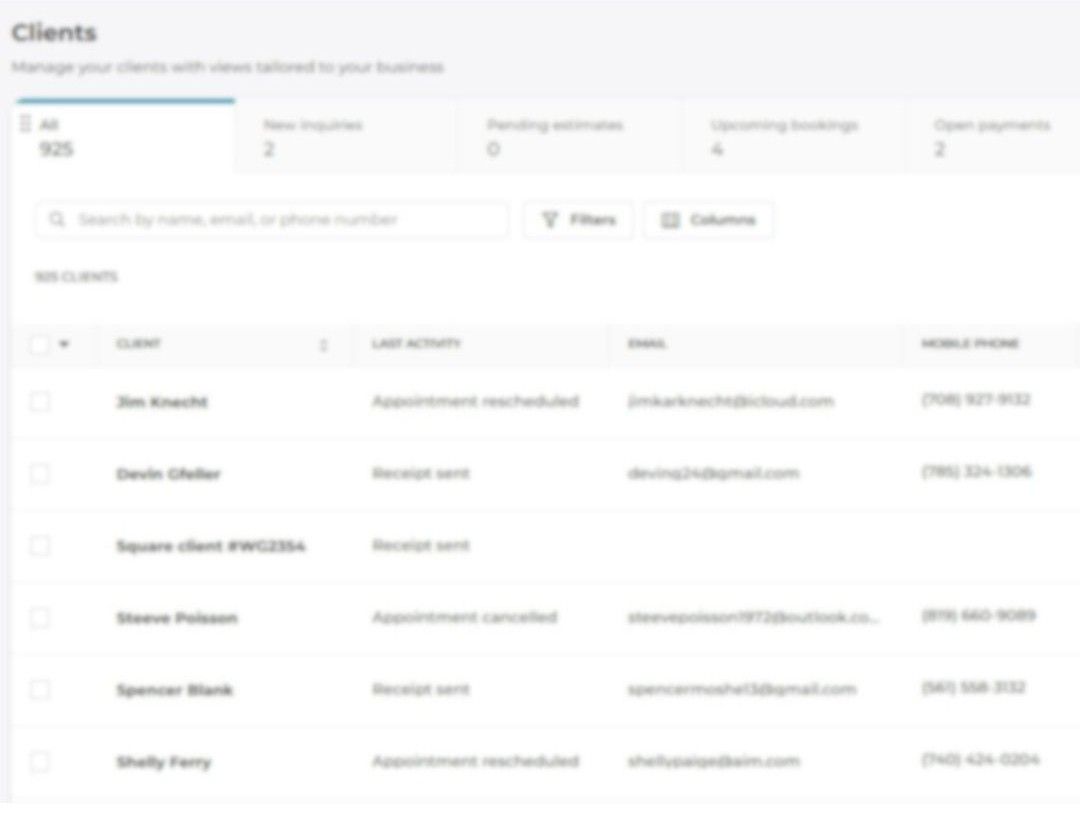Screen dimensions: 1080x829
Task: Focus the search by name field
Action: tap(272, 220)
